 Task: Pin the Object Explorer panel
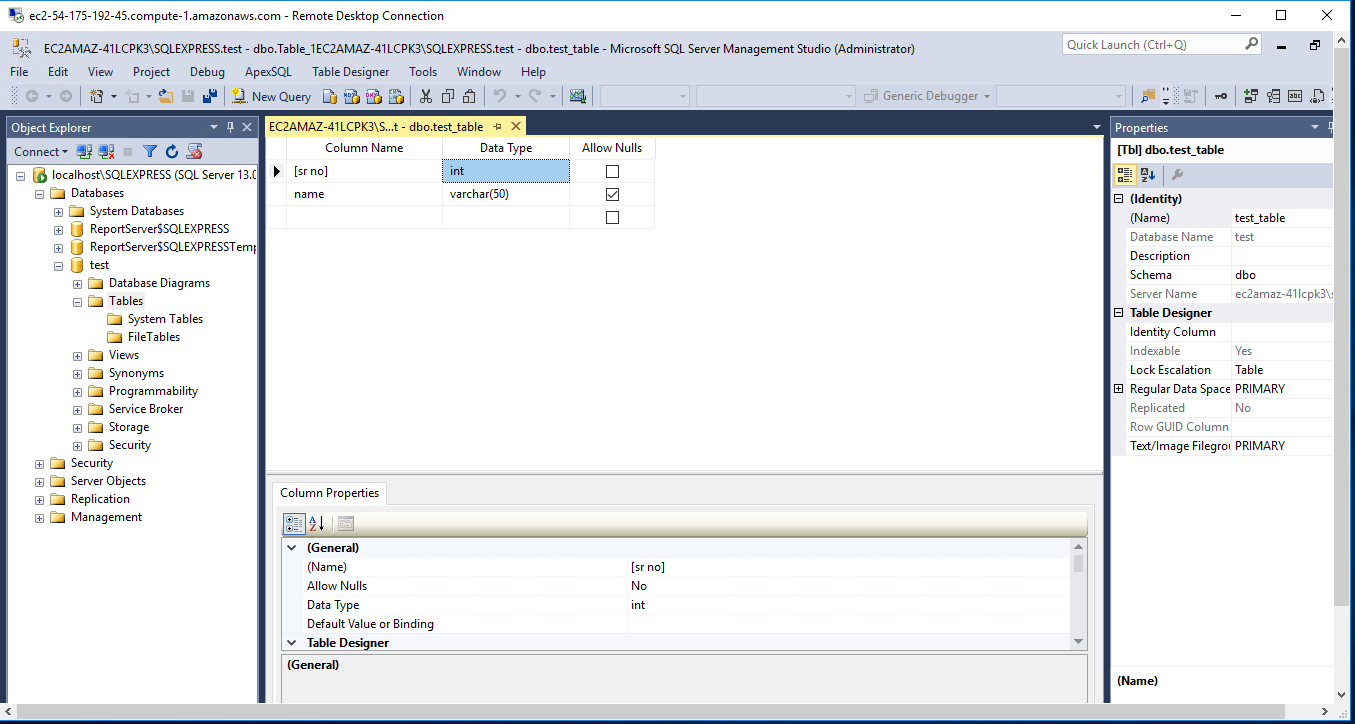click(x=228, y=127)
